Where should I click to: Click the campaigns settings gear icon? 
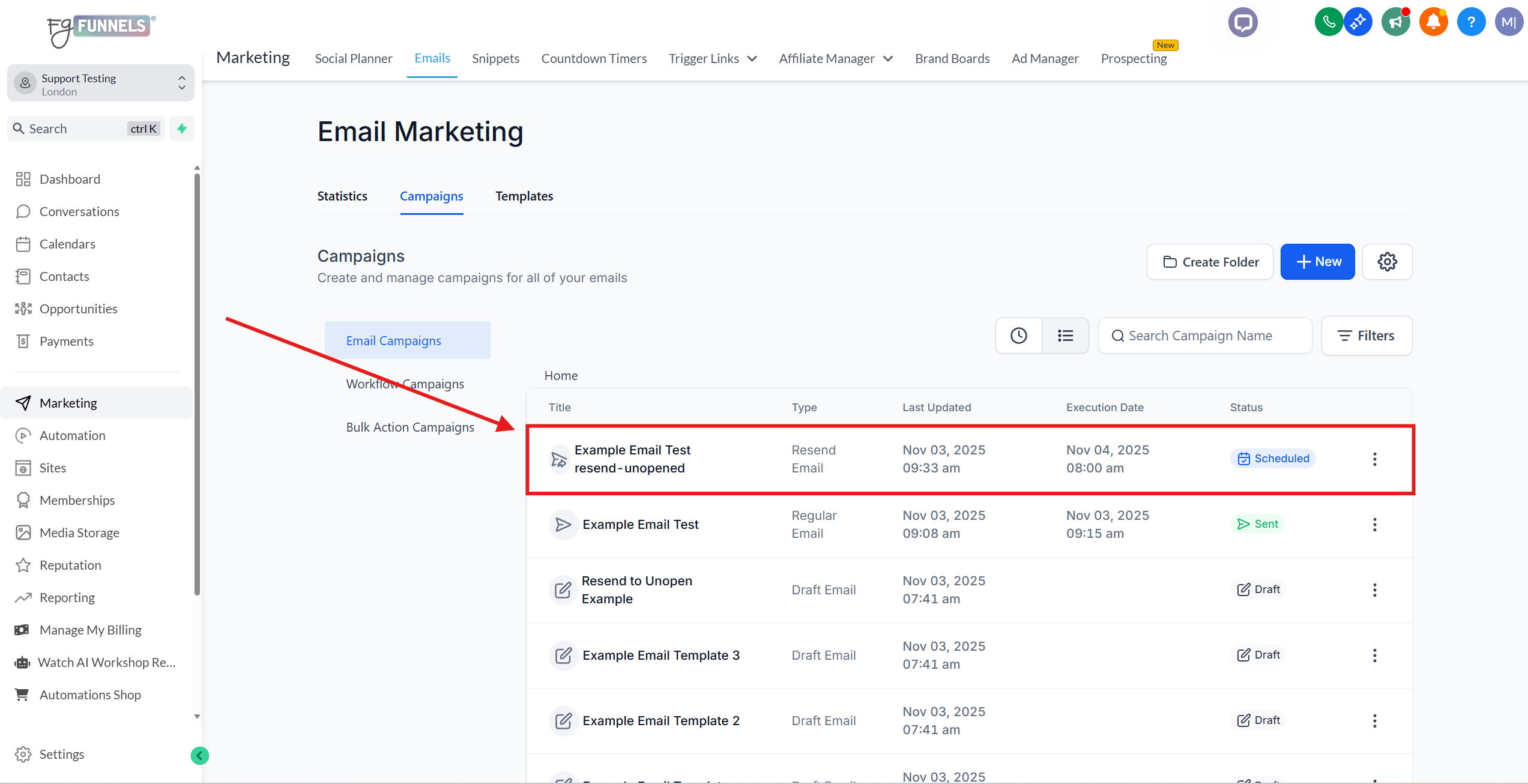point(1387,262)
